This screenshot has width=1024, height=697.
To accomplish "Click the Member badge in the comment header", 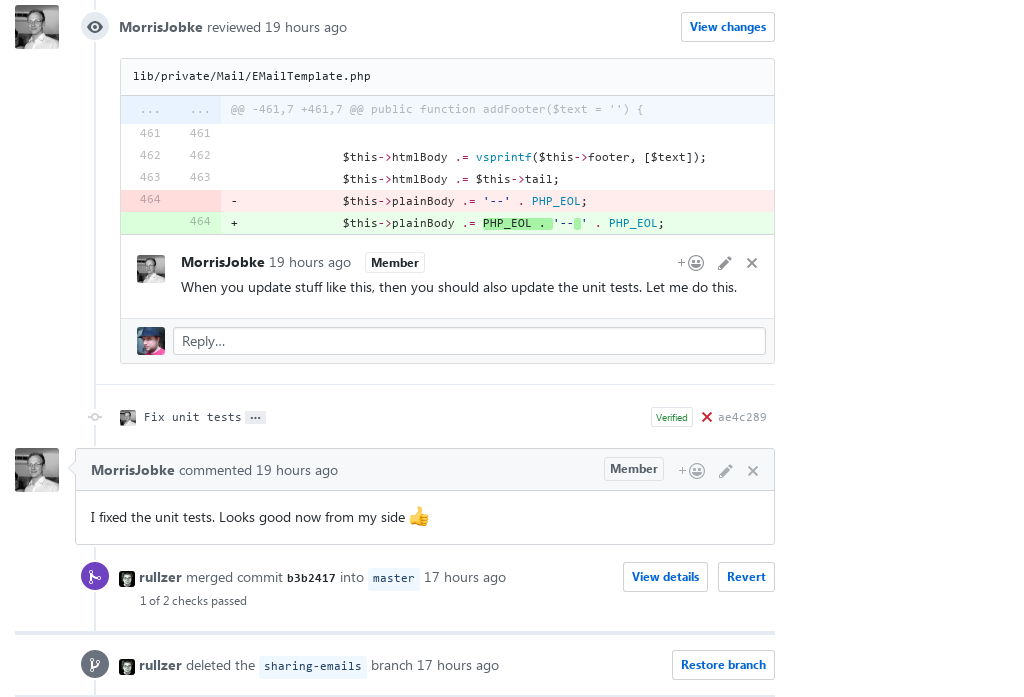I will [633, 469].
